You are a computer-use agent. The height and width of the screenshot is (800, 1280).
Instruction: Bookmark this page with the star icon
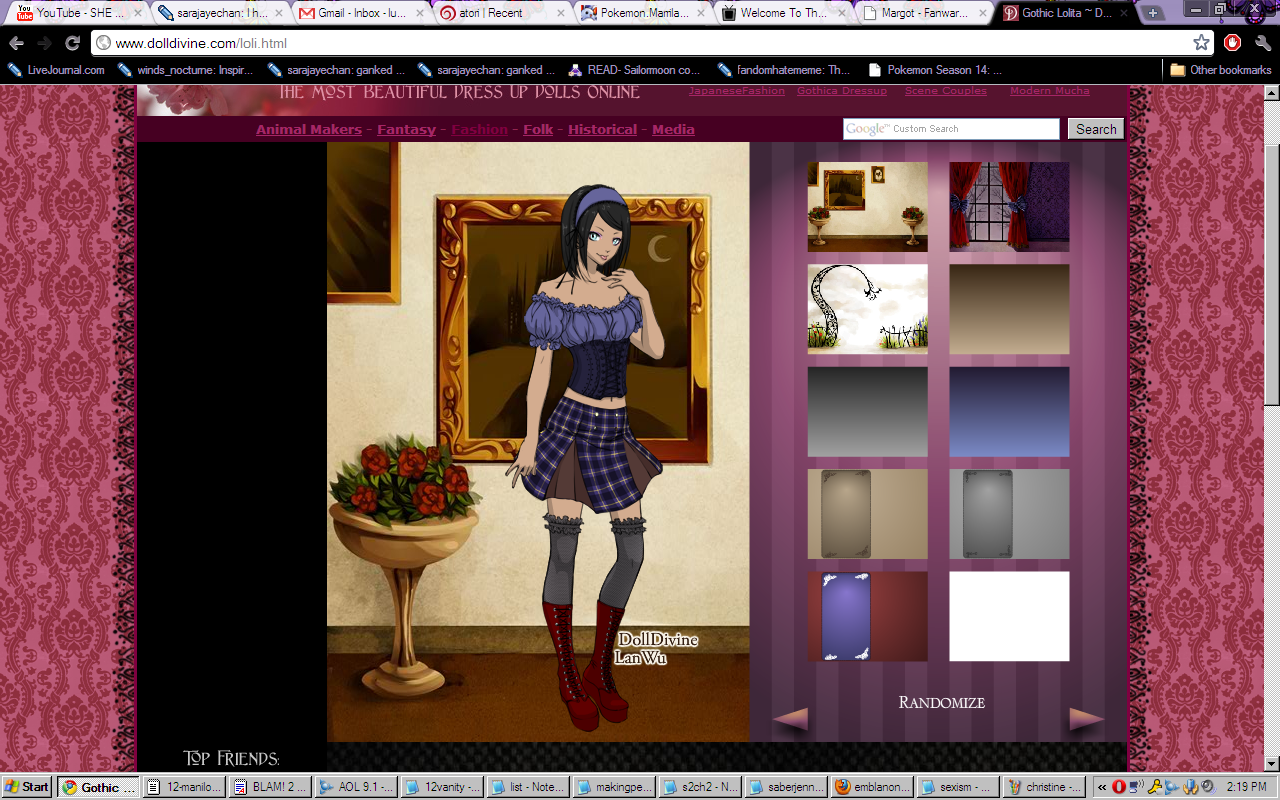[1201, 43]
